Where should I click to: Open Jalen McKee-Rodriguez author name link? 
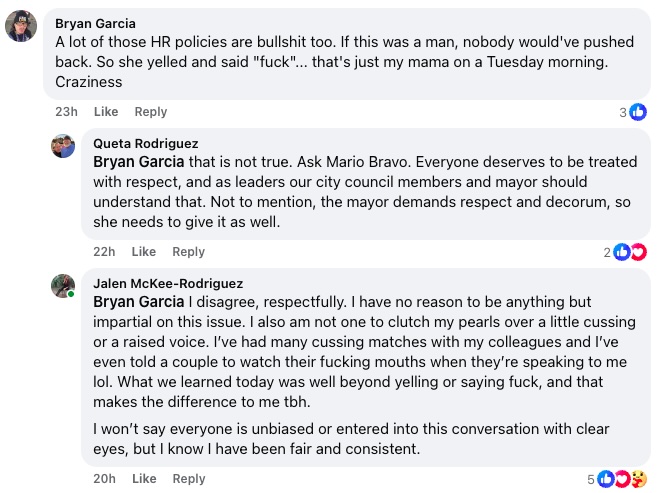click(x=168, y=284)
